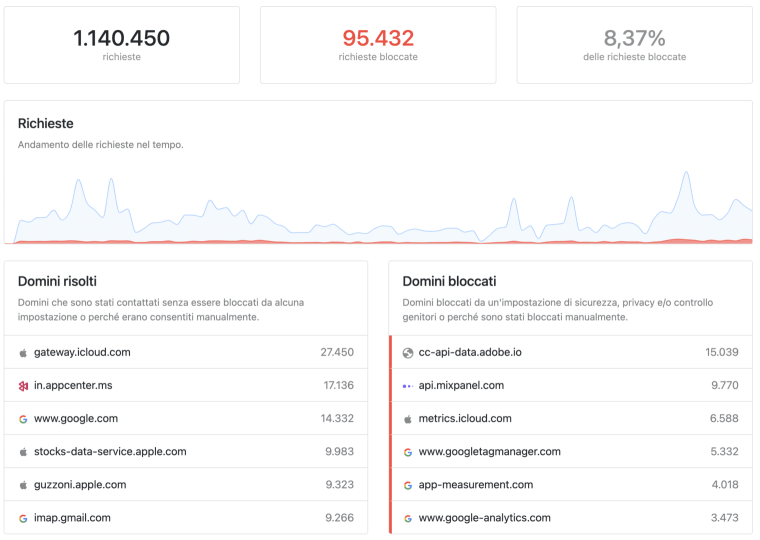Click the globe icon beside cc-api-data.adobe.io
760x540 pixels.
click(x=408, y=353)
